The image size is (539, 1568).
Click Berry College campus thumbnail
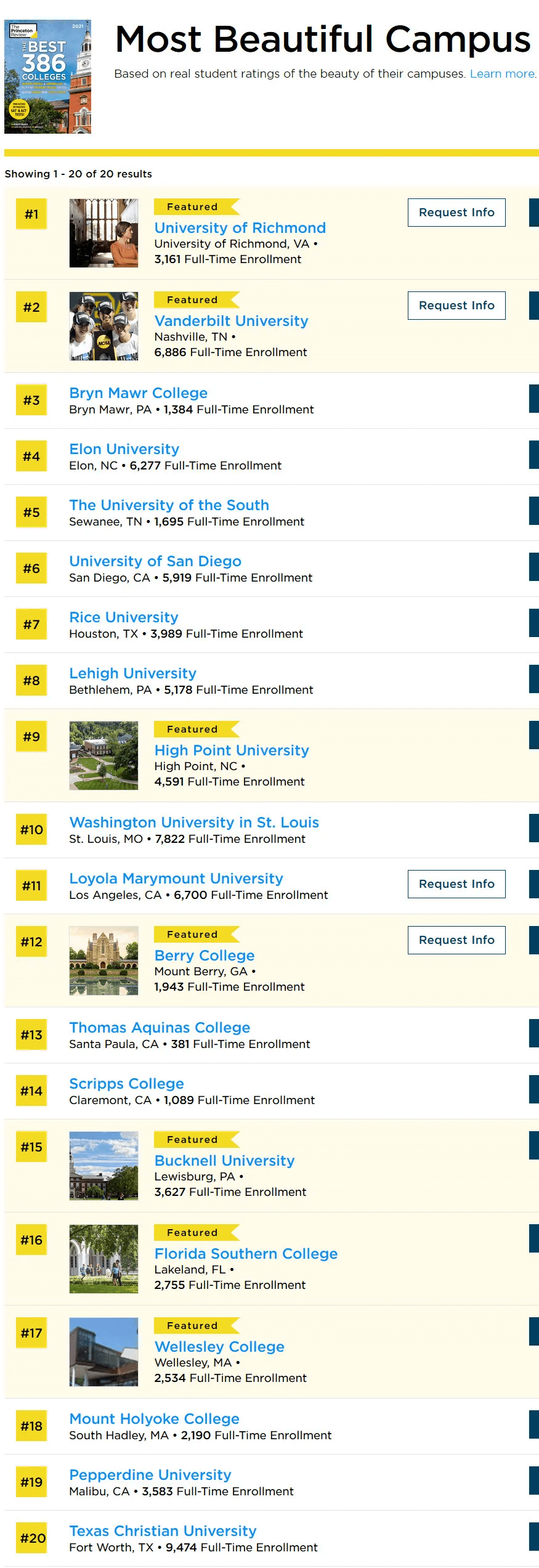pyautogui.click(x=103, y=961)
